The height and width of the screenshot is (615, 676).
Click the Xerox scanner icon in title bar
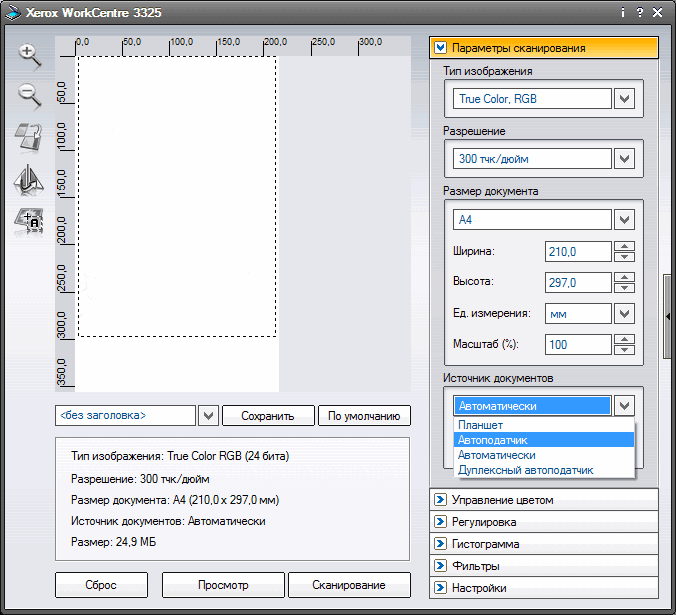click(x=13, y=13)
